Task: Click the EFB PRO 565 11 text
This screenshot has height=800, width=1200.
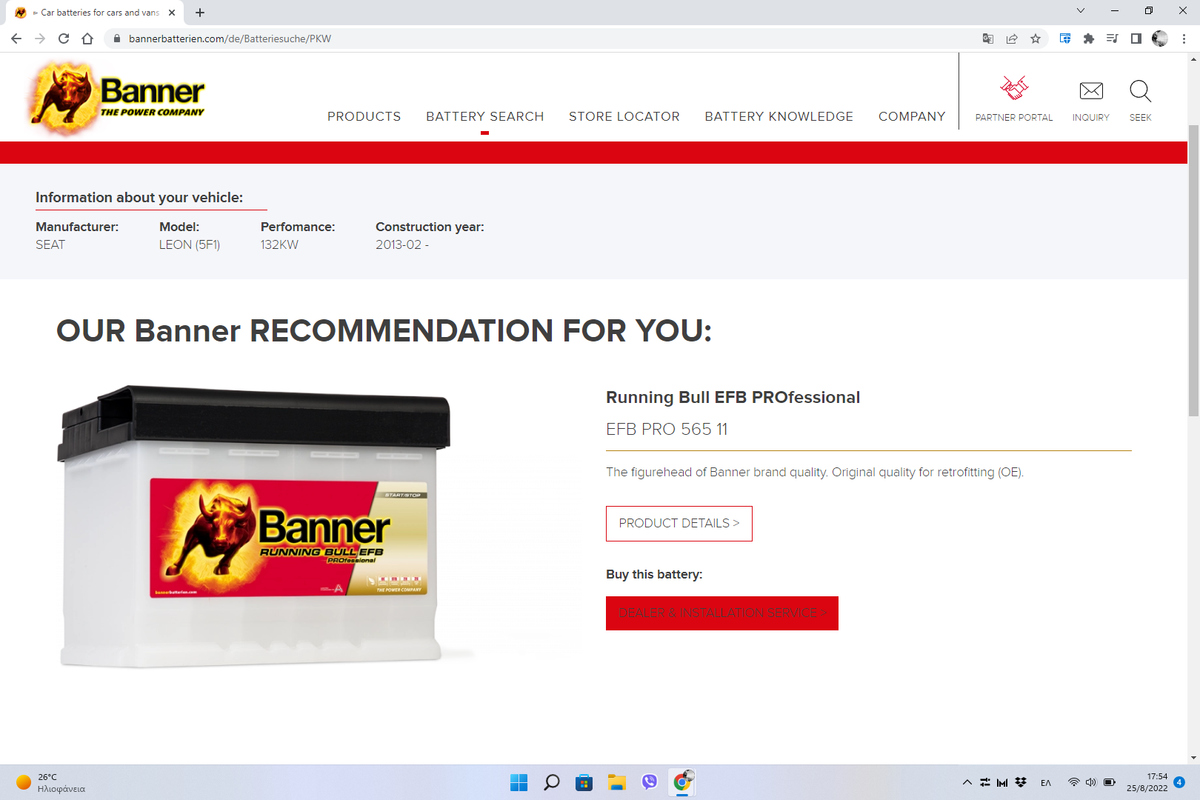Action: pyautogui.click(x=667, y=429)
